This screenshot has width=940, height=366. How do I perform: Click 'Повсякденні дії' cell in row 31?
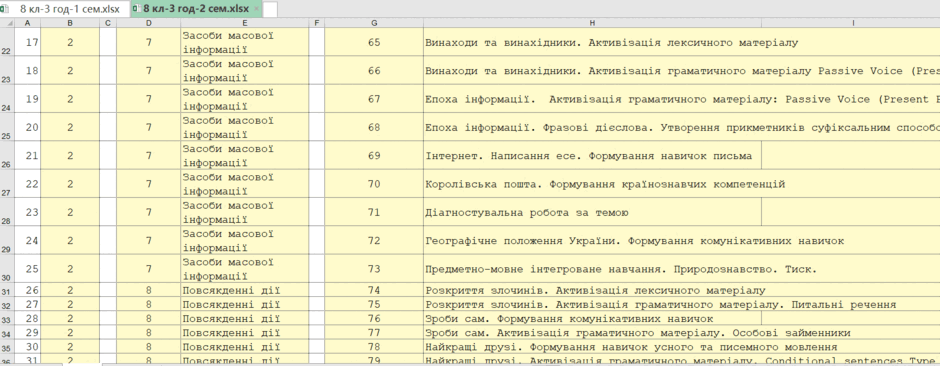tap(245, 290)
